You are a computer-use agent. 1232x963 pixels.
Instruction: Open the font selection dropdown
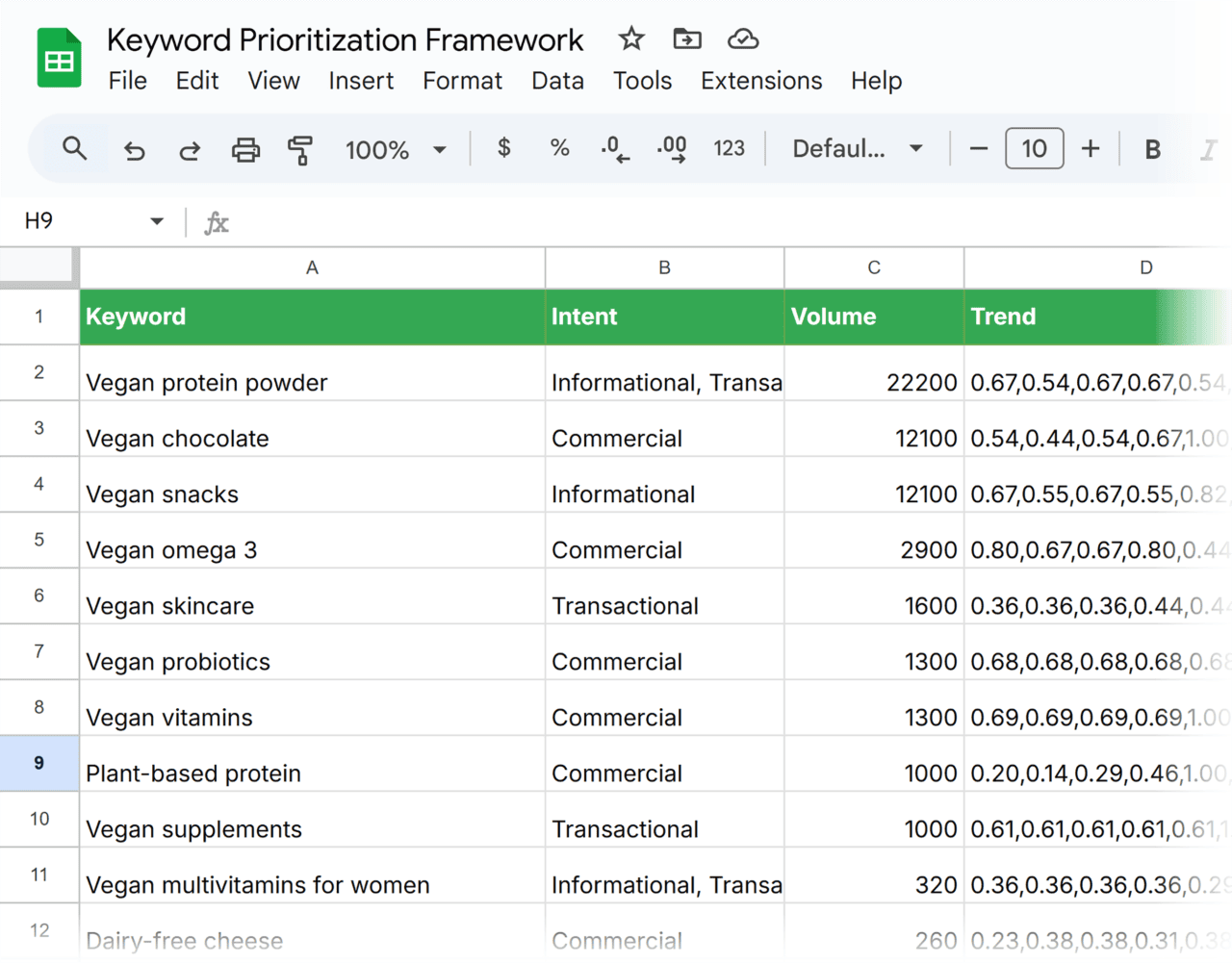point(856,149)
